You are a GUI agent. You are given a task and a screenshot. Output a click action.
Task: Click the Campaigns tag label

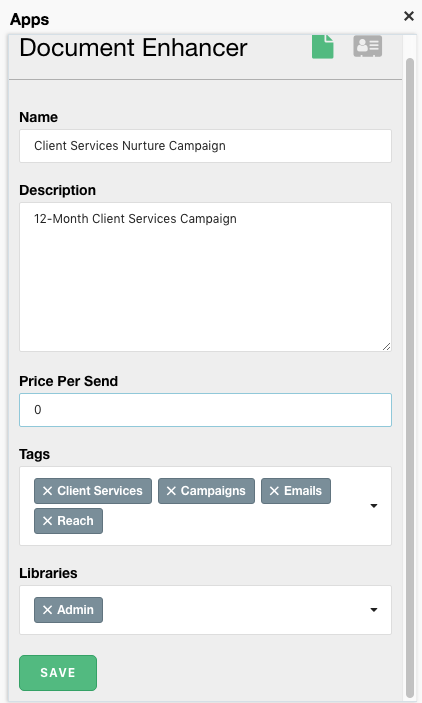point(213,491)
